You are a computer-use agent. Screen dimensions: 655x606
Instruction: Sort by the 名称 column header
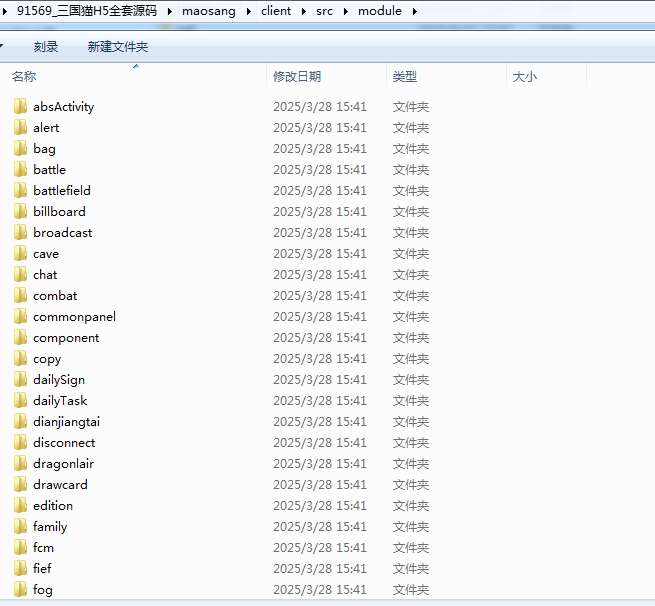[x=24, y=77]
